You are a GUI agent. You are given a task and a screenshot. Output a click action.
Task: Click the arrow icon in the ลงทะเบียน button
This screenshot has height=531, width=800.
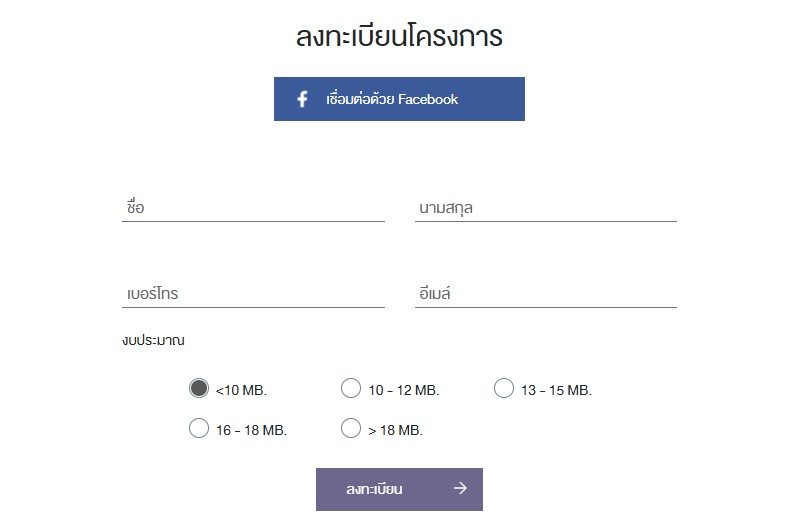[460, 489]
